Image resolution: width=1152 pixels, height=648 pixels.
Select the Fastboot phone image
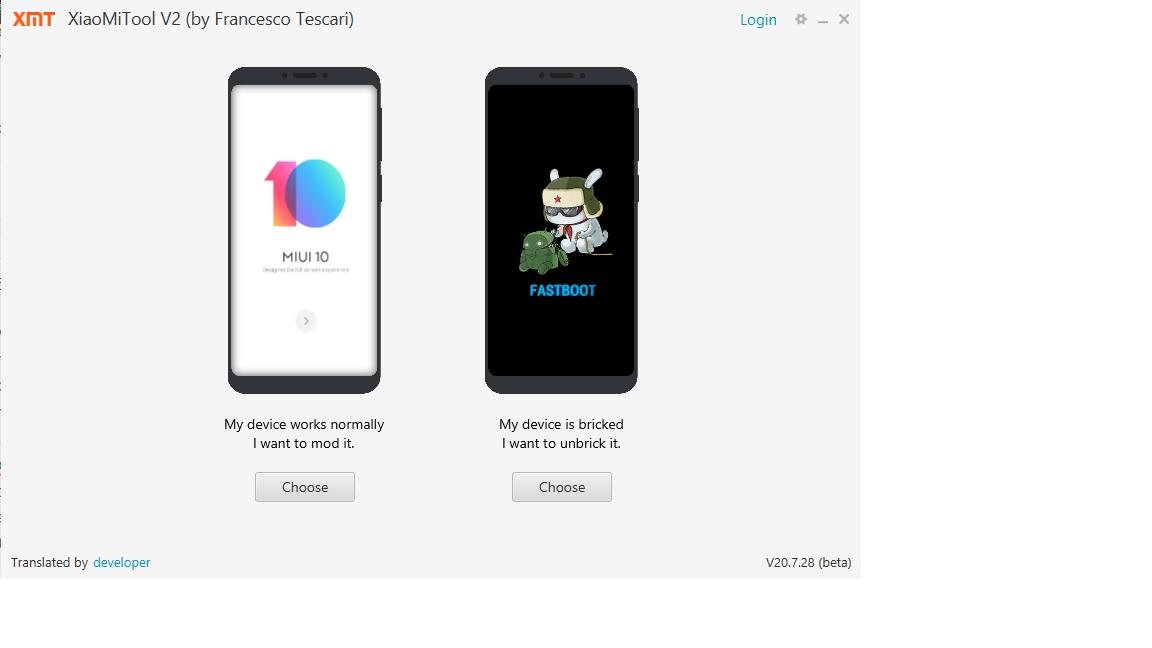tap(561, 230)
